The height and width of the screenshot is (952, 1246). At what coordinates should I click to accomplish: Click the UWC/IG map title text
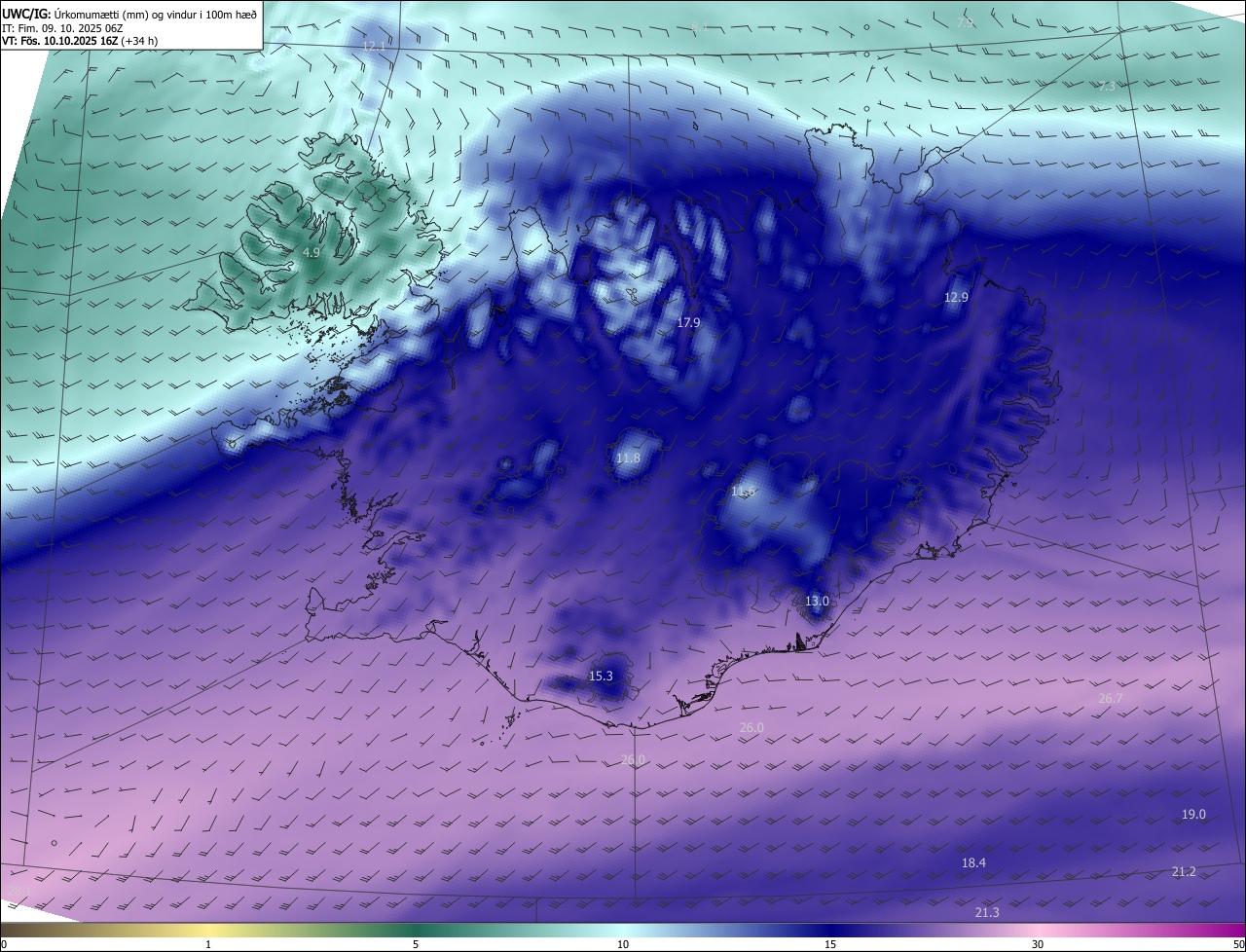tap(129, 14)
